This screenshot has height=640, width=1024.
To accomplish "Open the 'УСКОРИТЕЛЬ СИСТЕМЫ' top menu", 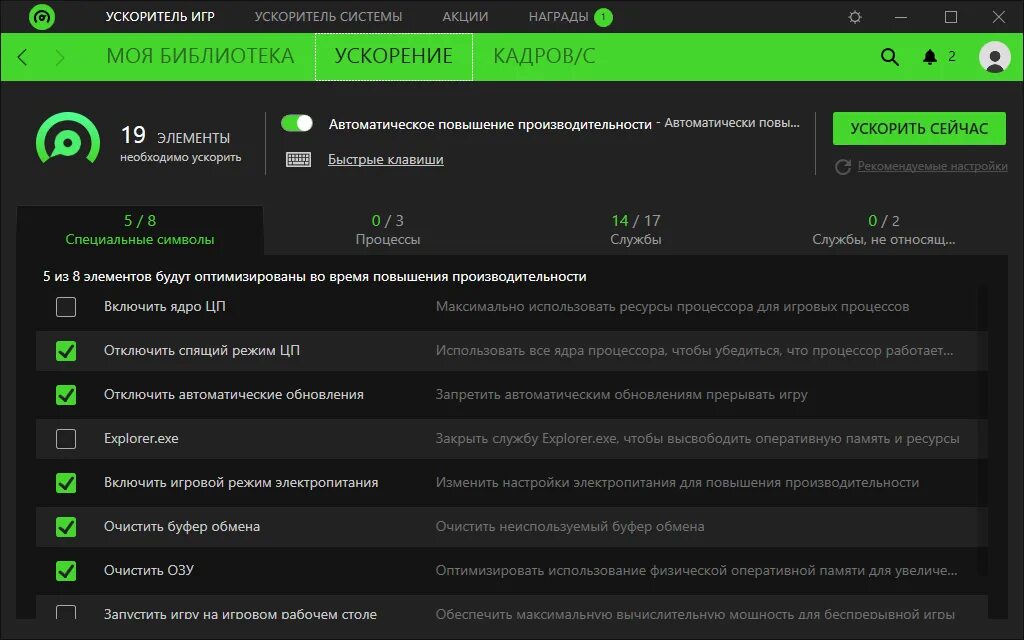I will click(x=328, y=17).
